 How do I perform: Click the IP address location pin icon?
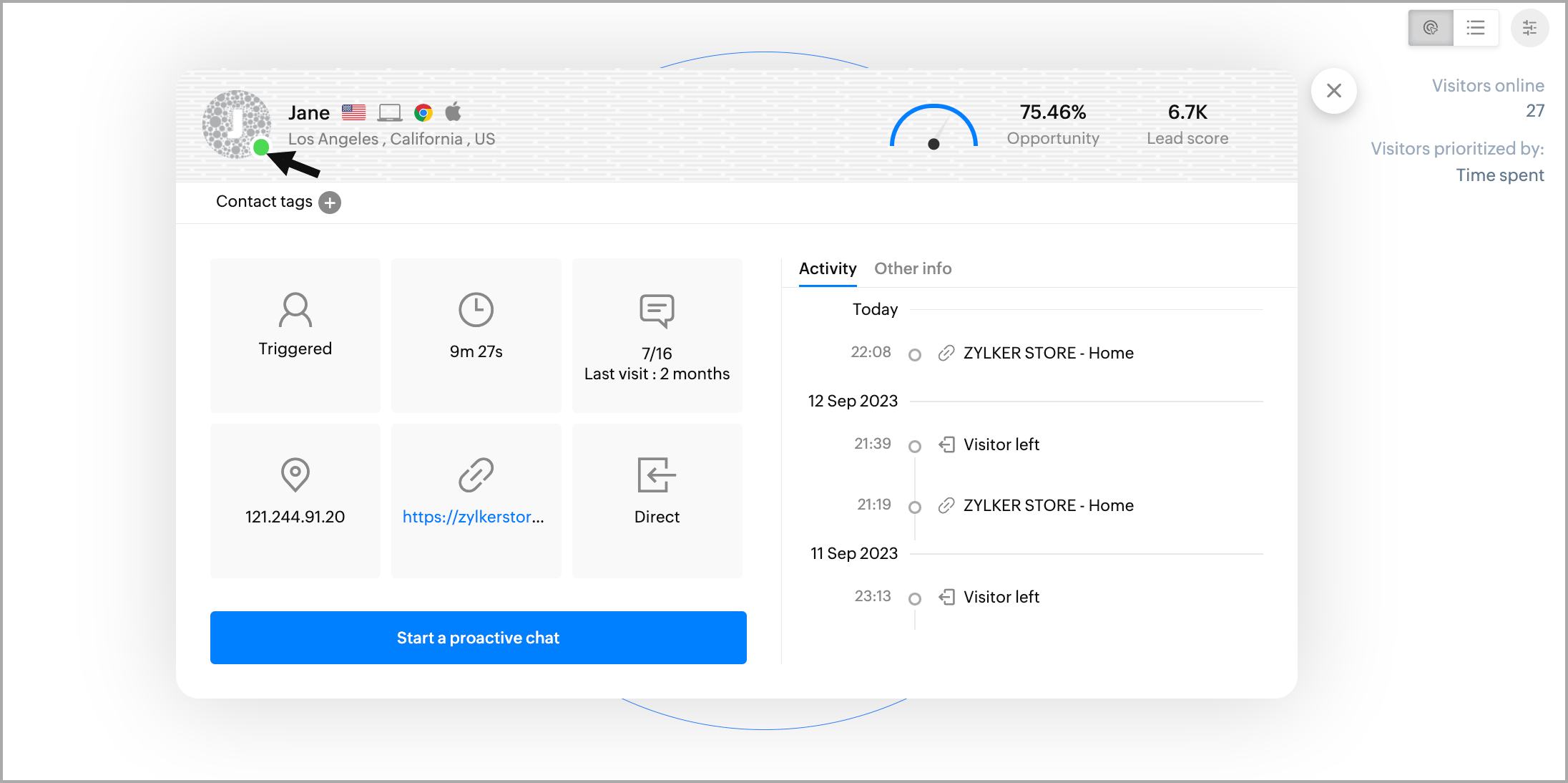pyautogui.click(x=295, y=475)
